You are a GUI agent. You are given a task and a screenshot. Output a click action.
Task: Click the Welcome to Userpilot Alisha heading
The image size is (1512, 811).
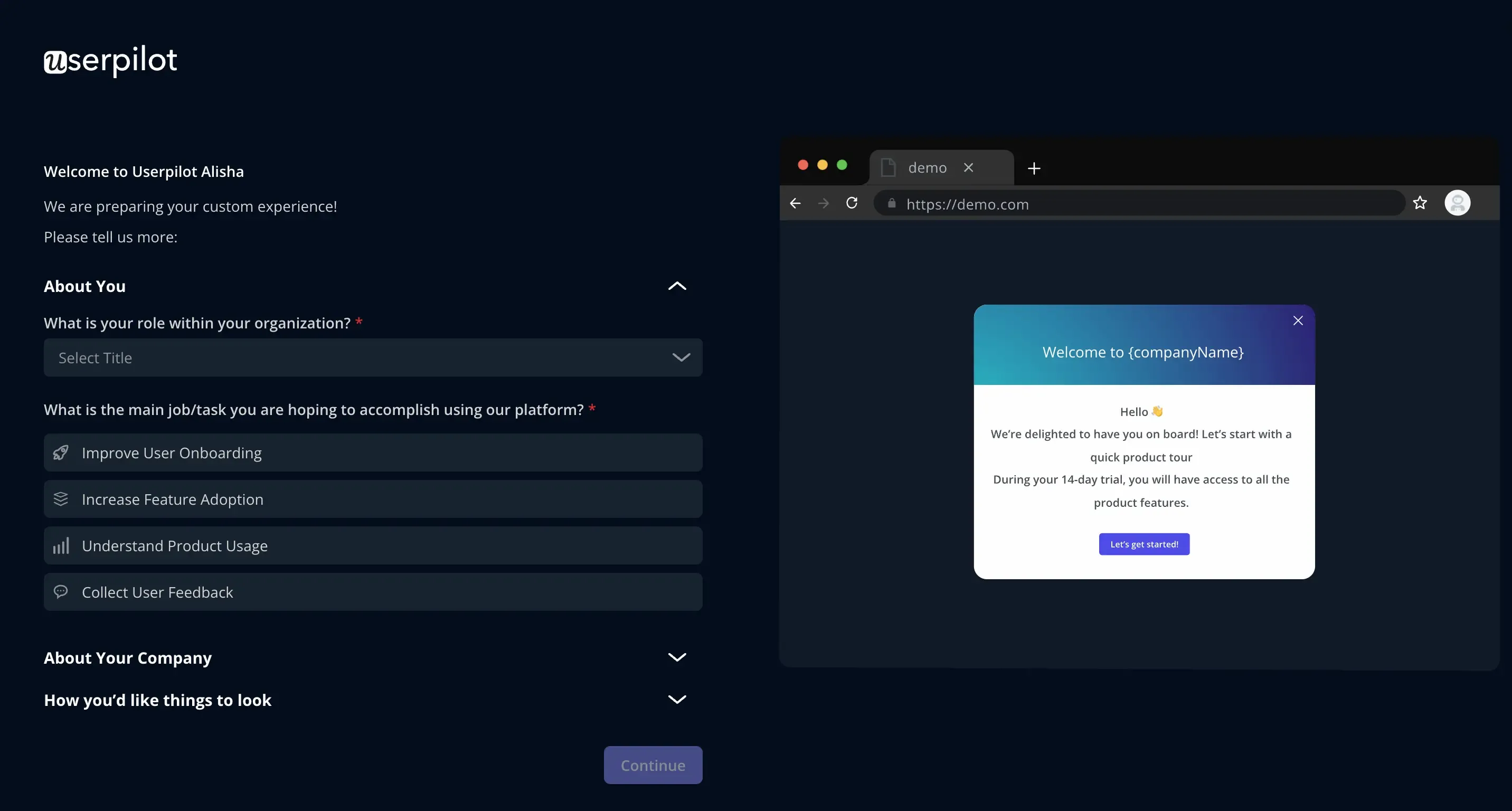pos(144,172)
